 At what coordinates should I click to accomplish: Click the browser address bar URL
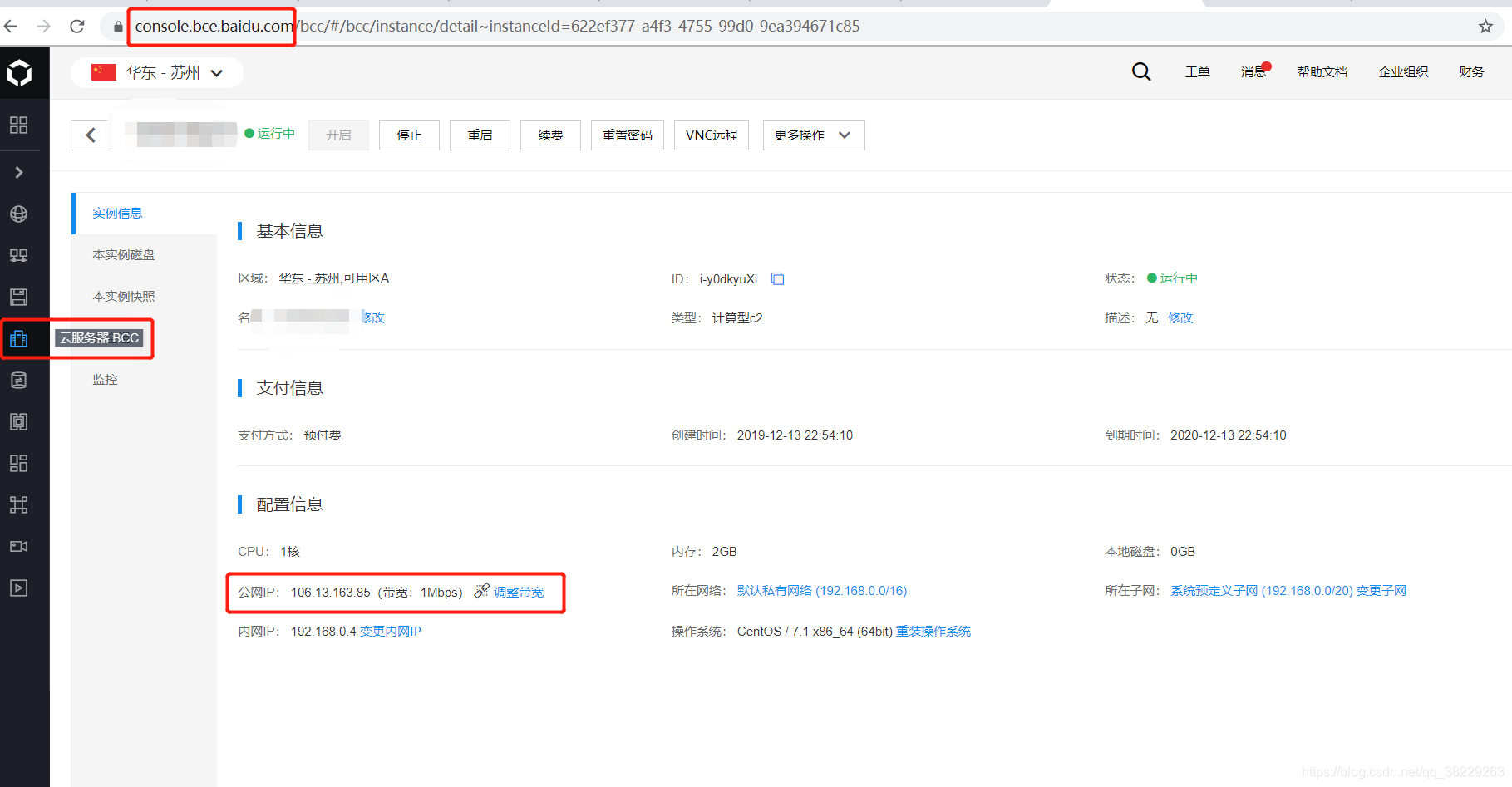pos(497,27)
